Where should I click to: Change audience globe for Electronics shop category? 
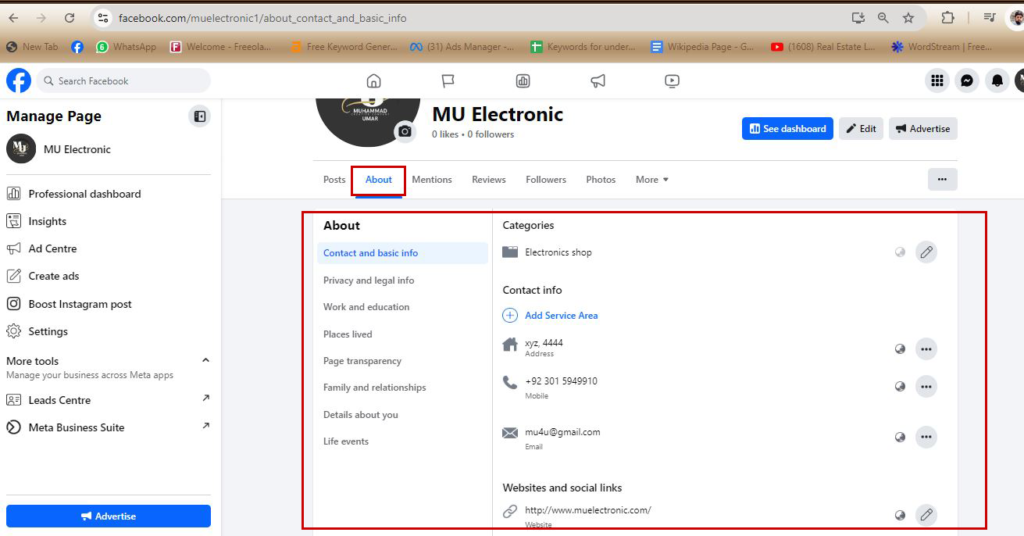pos(900,252)
